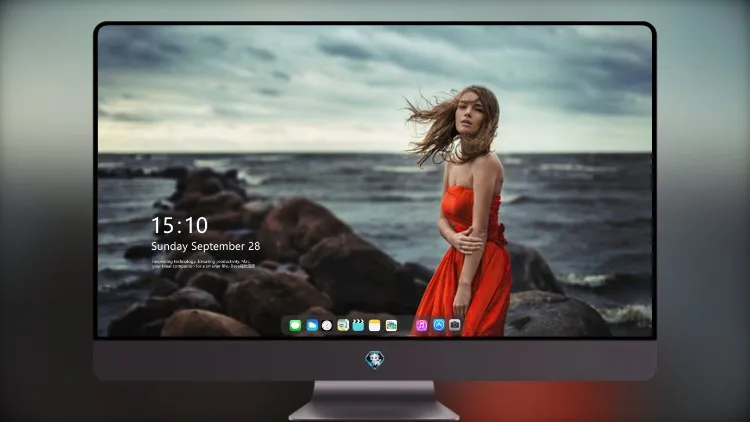Viewport: 750px width, 422px height.
Task: Launch the teal clapperboard video app
Action: [x=358, y=325]
